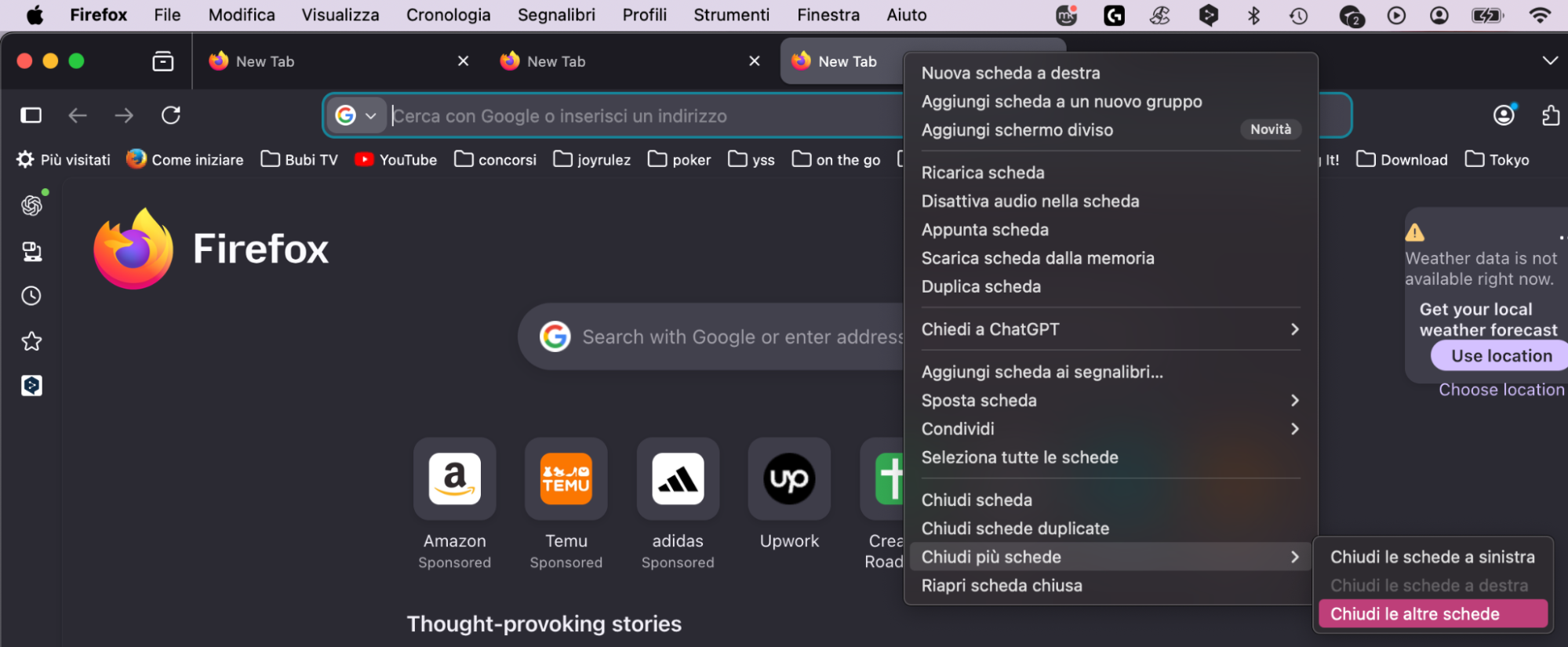Click the Choose location link
The image size is (1568, 647).
coord(1501,390)
